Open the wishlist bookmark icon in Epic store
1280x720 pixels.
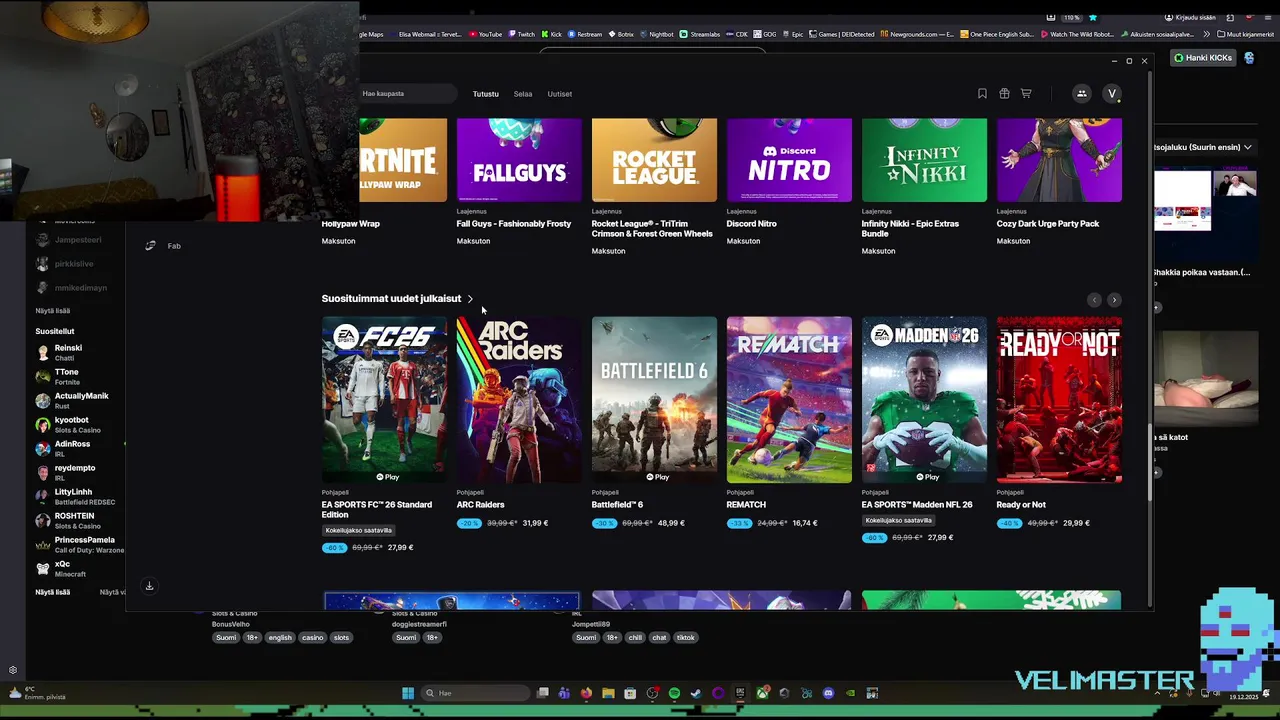982,94
